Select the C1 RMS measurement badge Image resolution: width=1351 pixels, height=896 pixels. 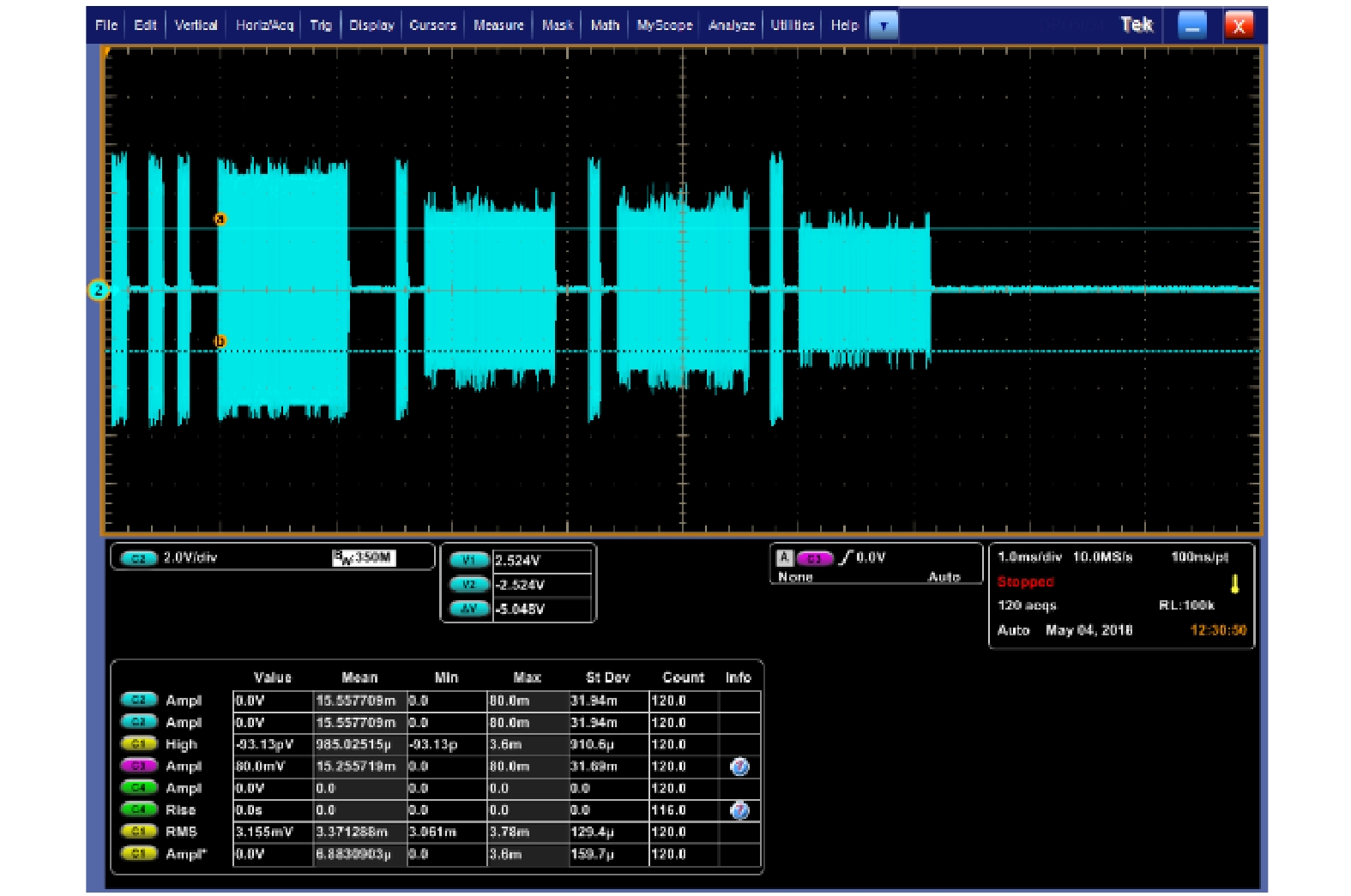(138, 832)
